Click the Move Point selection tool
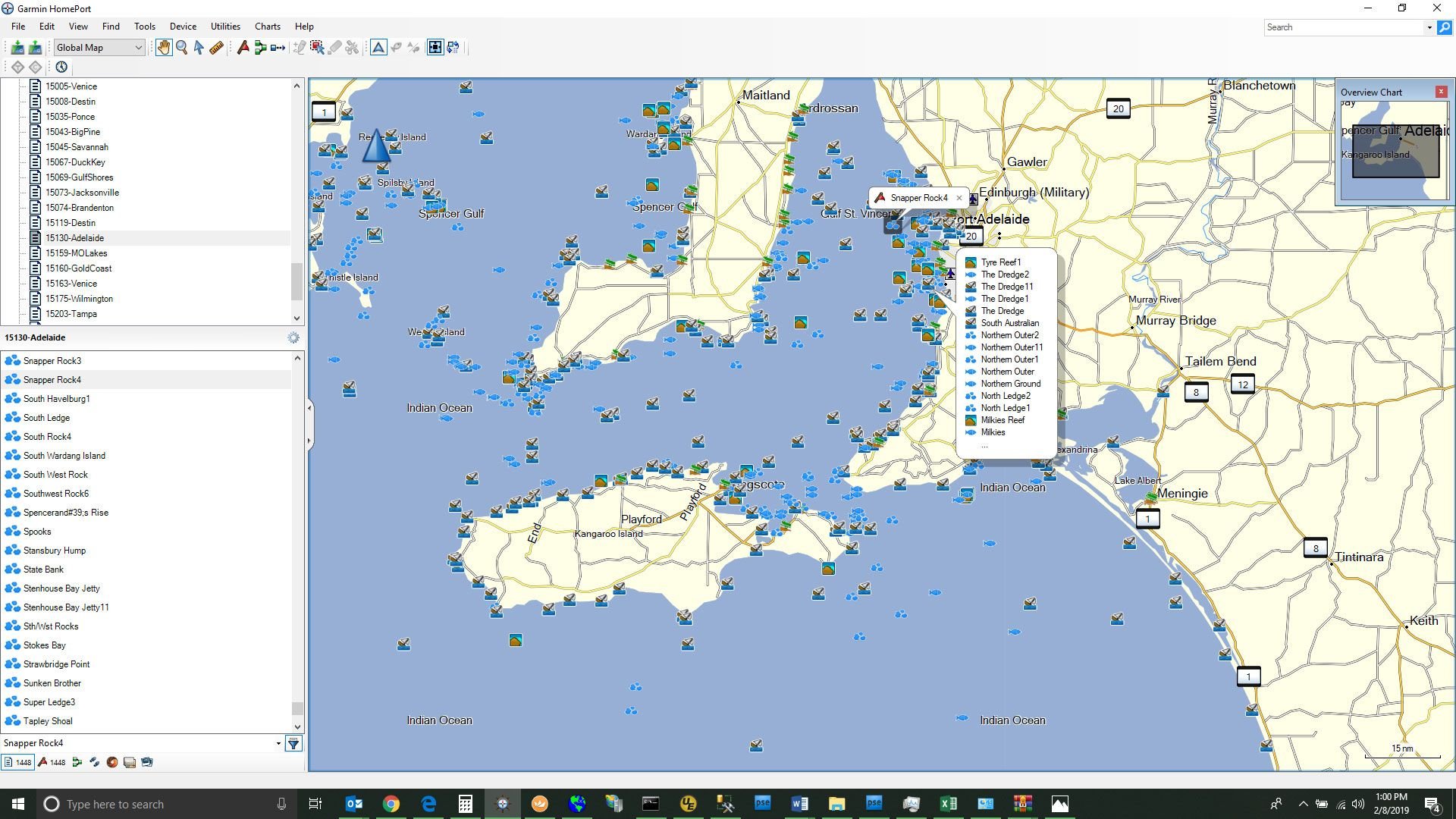 coord(317,48)
